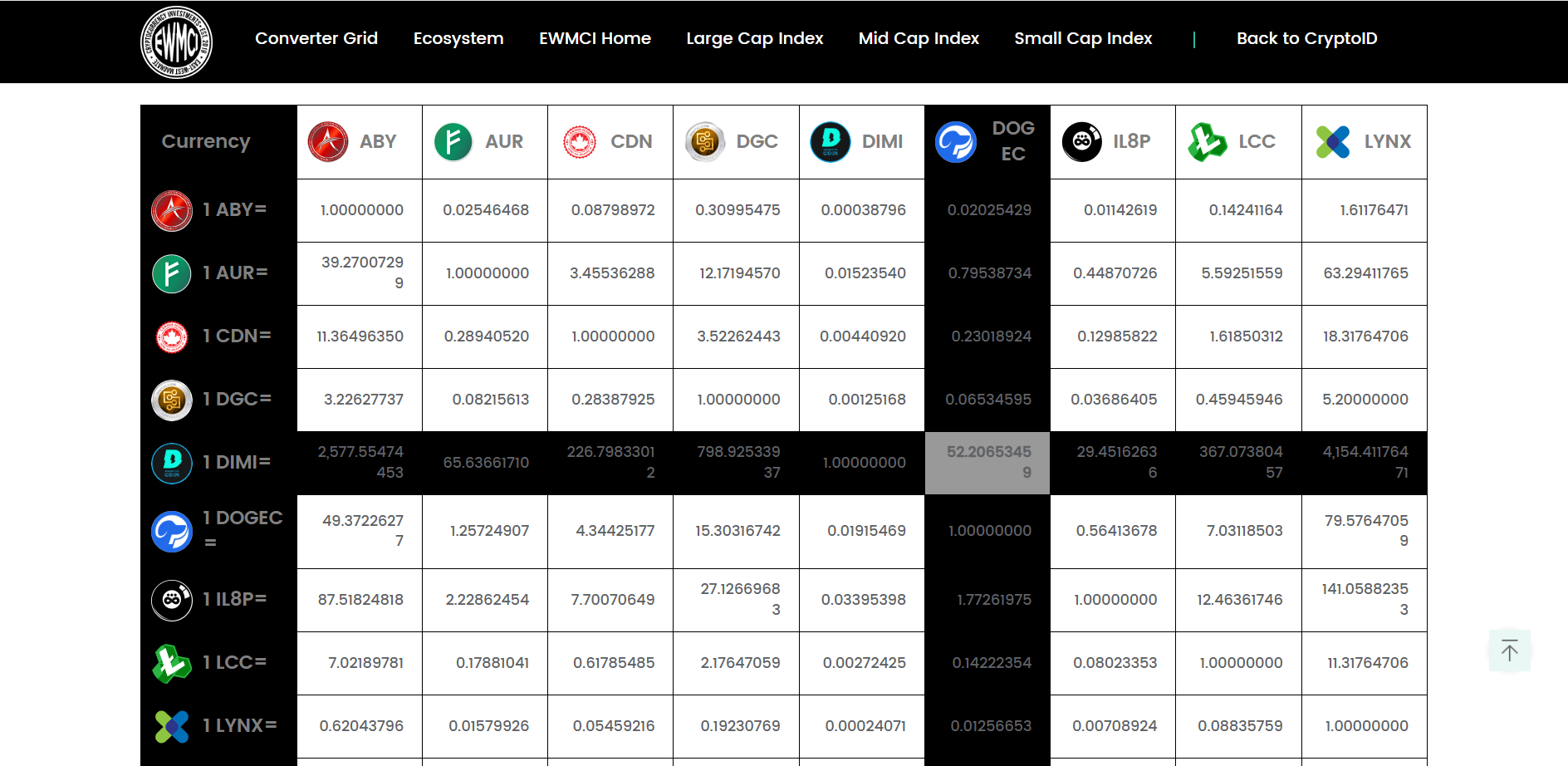Screen dimensions: 1568x766
Task: Click the CDN column header label
Action: [631, 141]
